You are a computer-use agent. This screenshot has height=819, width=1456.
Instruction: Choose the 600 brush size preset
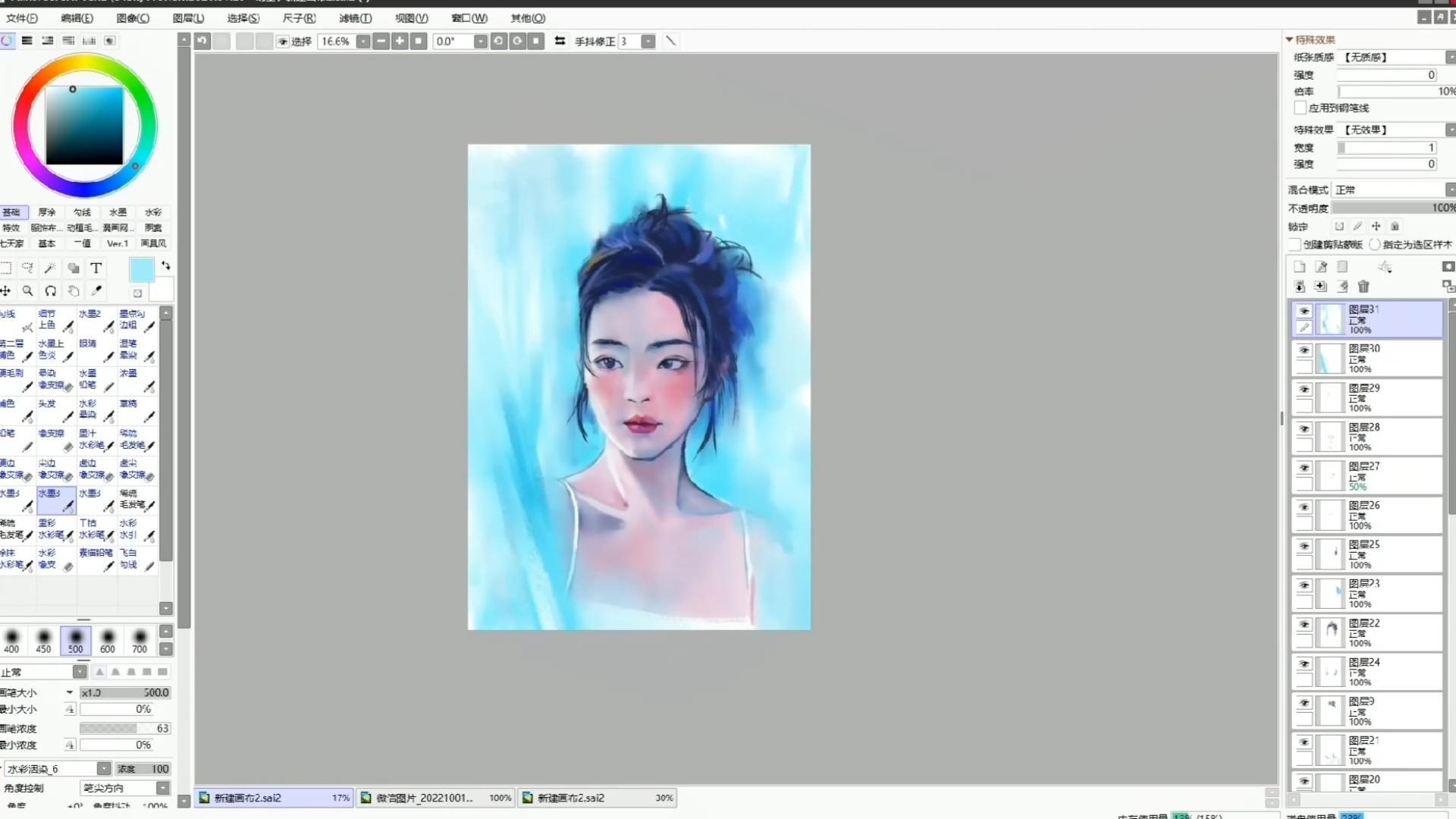[x=108, y=641]
